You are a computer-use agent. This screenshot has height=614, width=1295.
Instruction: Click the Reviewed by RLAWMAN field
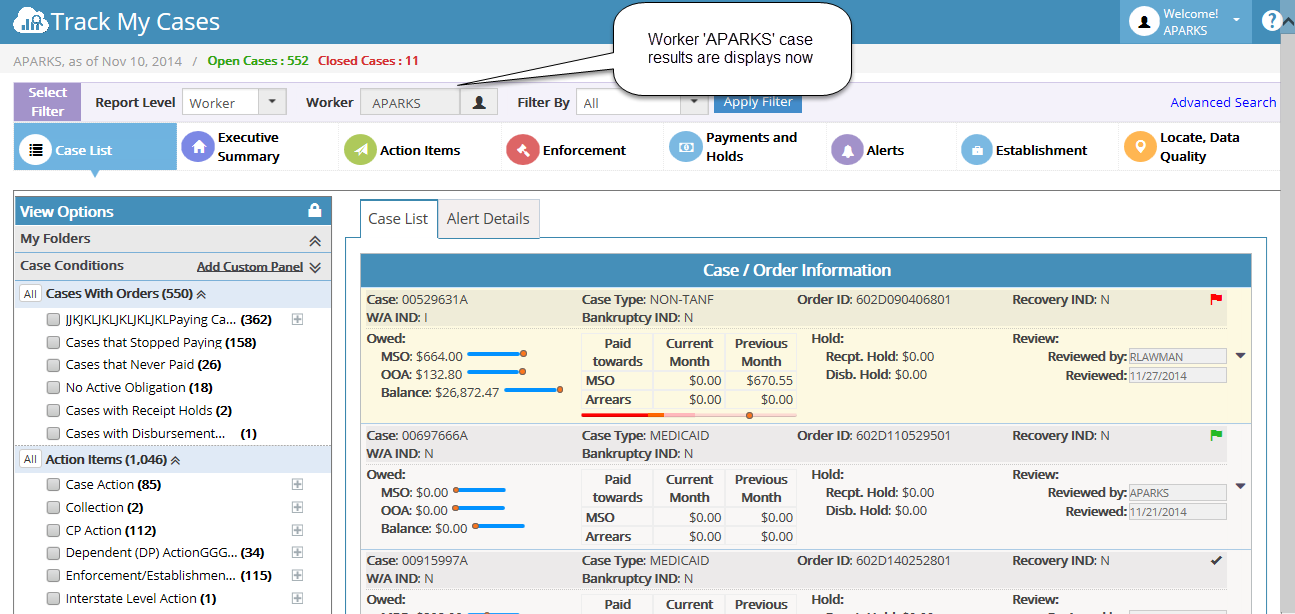[x=1177, y=356]
